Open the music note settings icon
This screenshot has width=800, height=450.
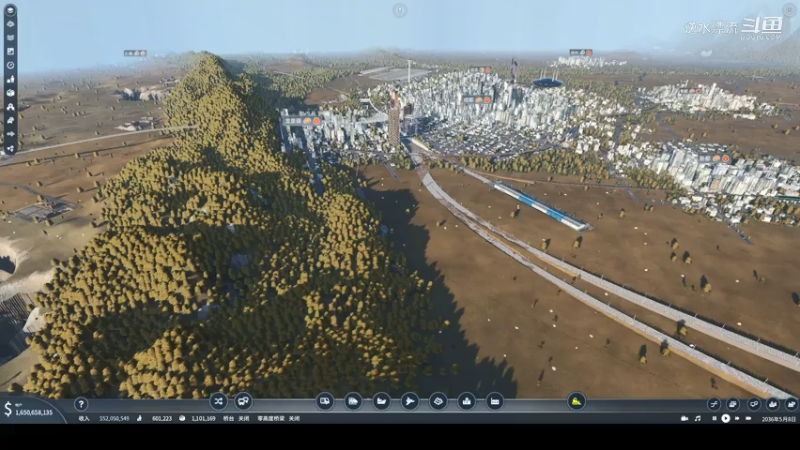(697, 418)
